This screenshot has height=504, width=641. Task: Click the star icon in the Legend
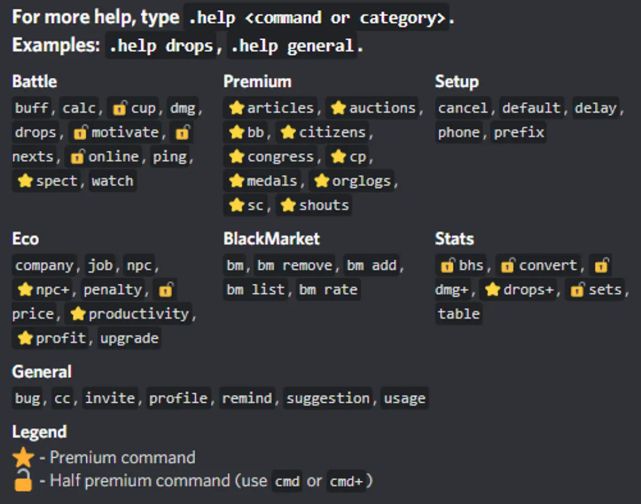(24, 458)
